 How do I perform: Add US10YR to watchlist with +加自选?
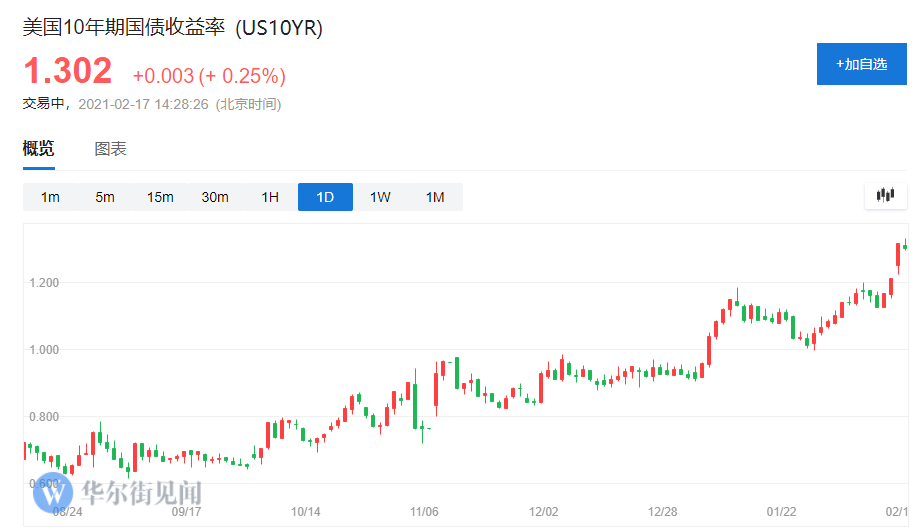click(861, 64)
